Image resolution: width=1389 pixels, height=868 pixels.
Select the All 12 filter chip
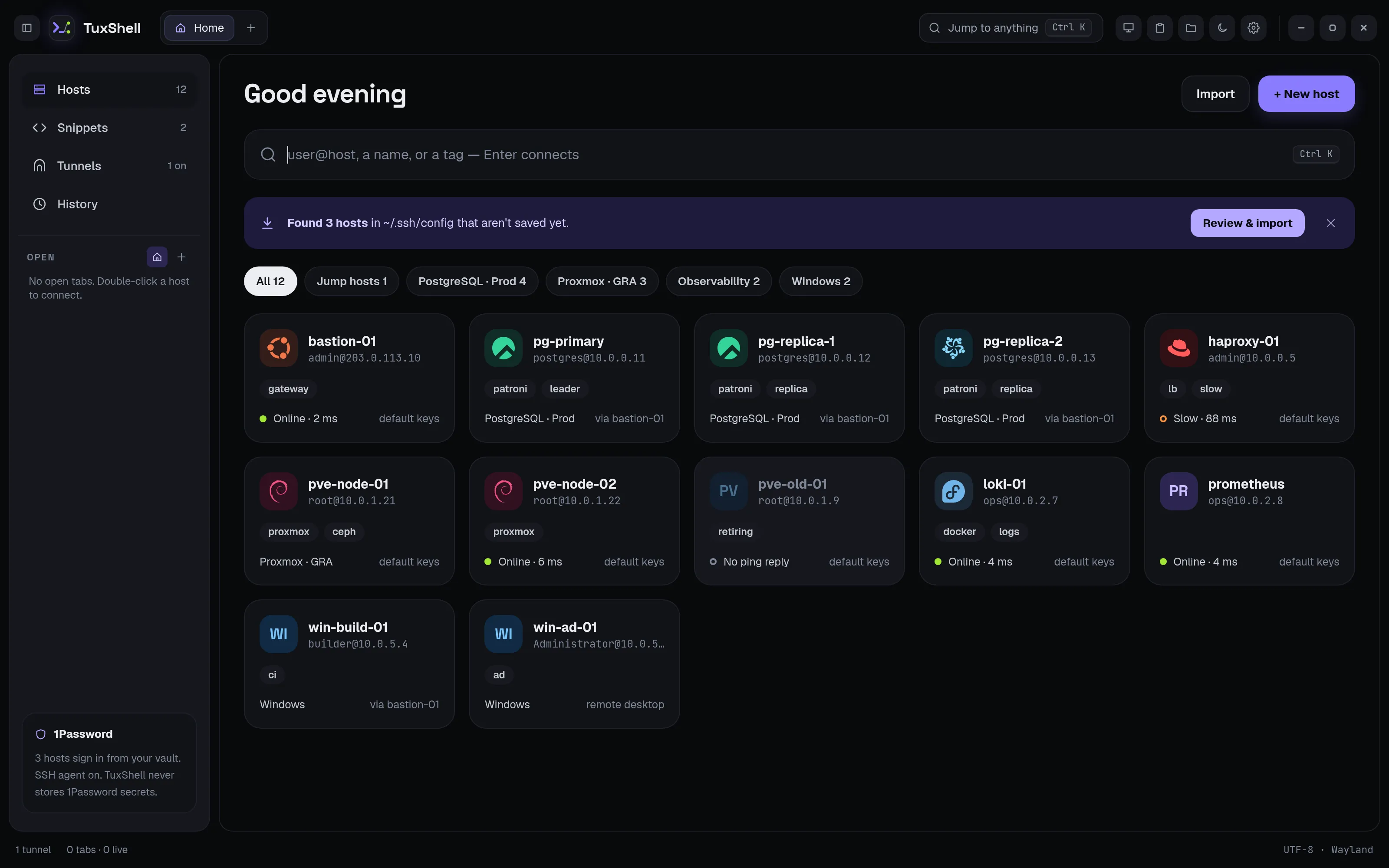(x=270, y=281)
